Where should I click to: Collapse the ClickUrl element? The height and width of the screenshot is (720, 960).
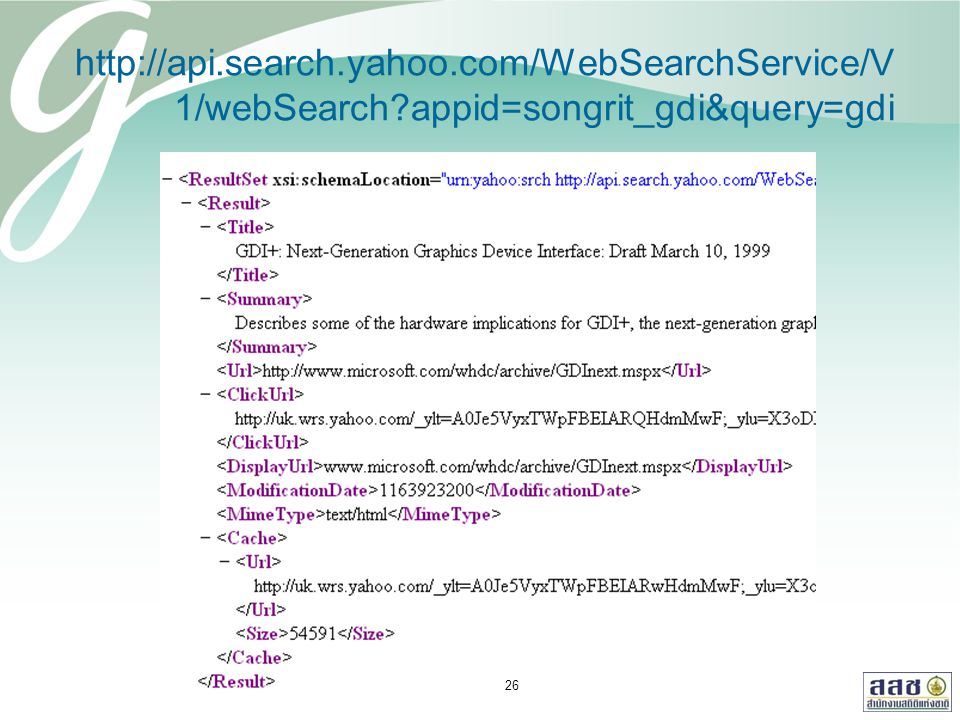click(x=205, y=395)
